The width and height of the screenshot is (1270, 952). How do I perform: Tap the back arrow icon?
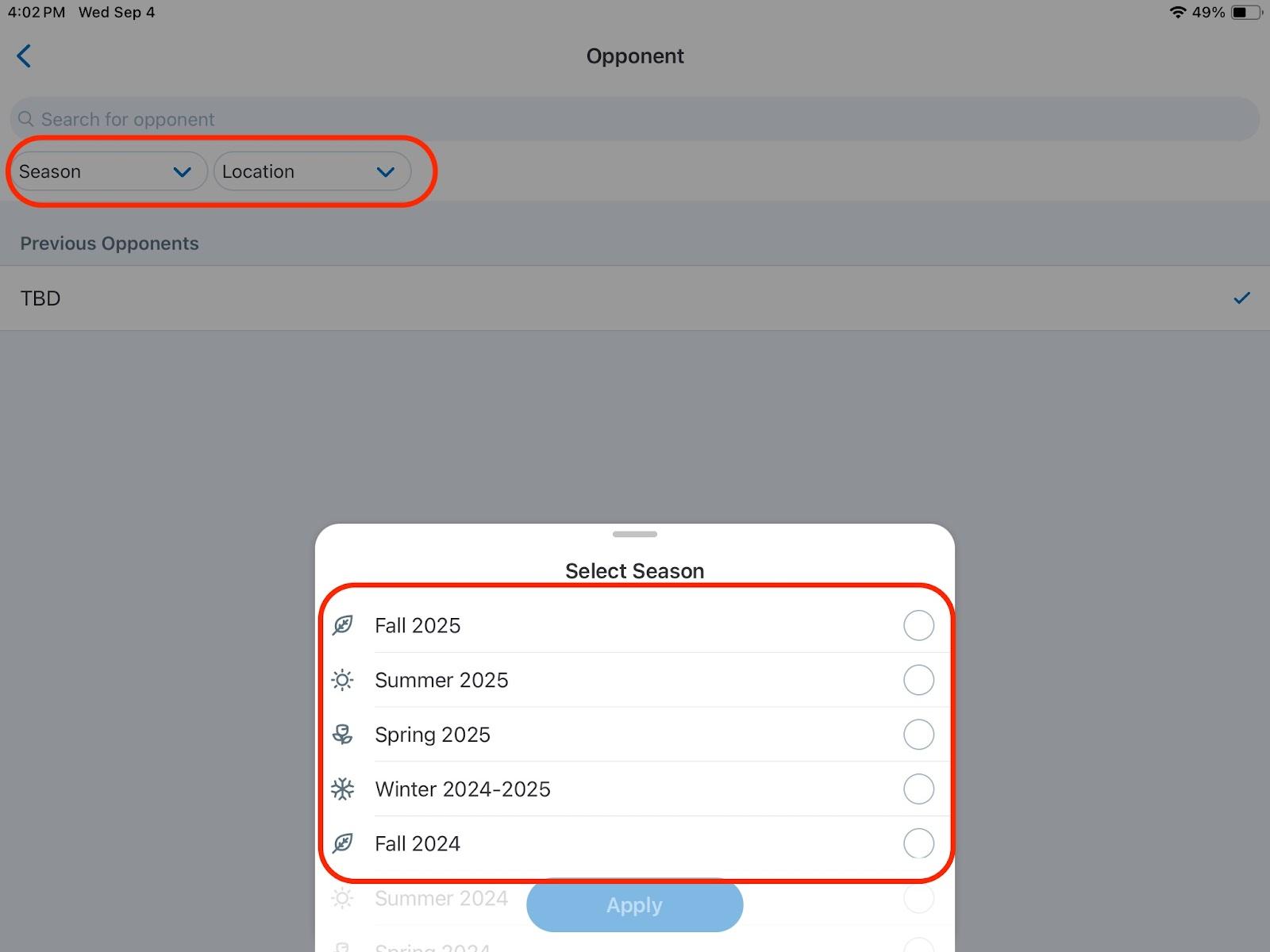[24, 56]
